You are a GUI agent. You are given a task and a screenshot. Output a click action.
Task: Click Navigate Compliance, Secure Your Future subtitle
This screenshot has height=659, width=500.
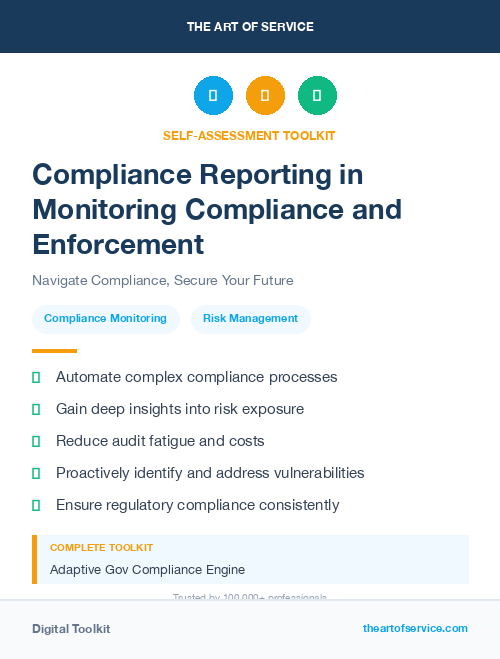(163, 280)
